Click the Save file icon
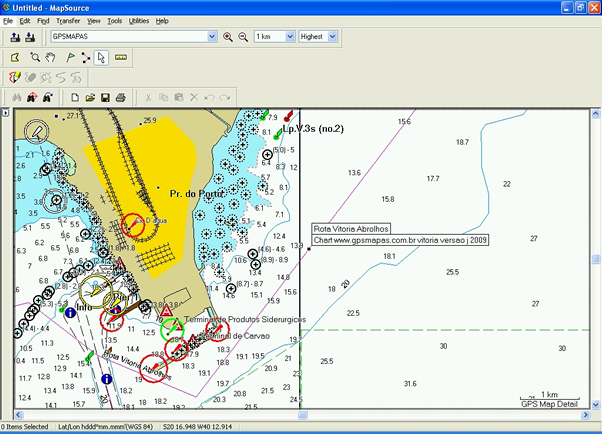The width and height of the screenshot is (602, 434). (104, 97)
